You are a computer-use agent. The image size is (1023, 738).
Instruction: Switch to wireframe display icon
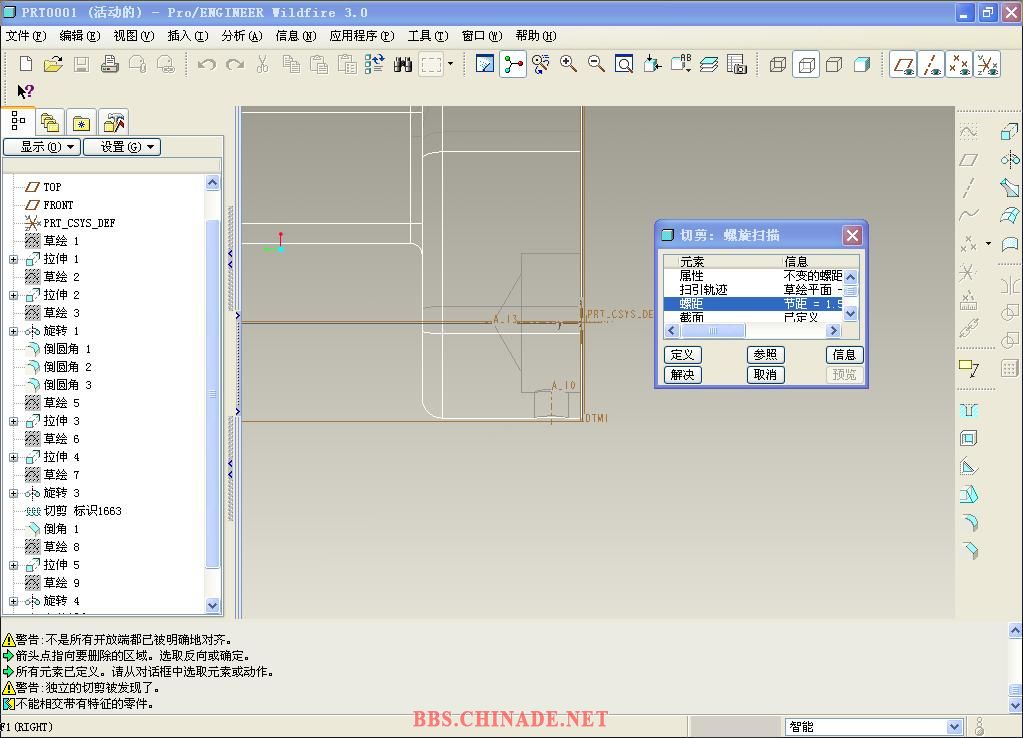coord(778,64)
